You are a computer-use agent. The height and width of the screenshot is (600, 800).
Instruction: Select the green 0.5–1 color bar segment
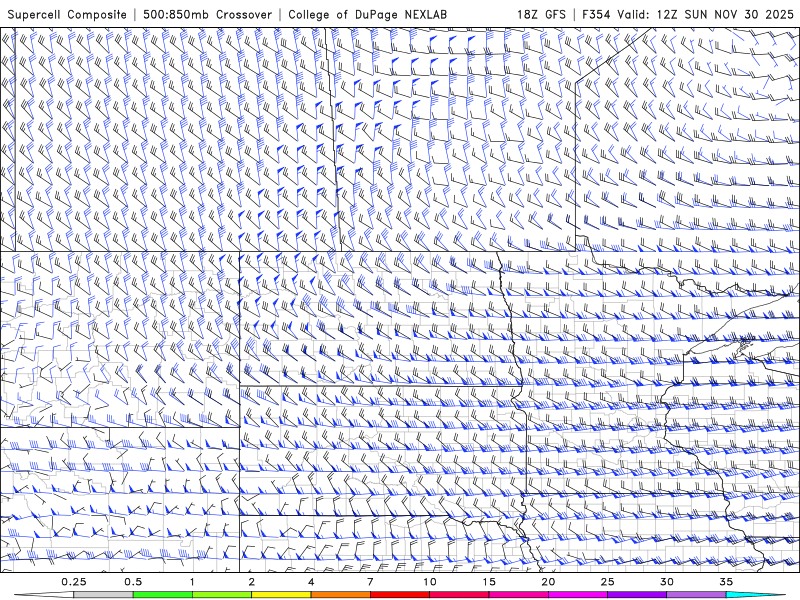pos(163,595)
